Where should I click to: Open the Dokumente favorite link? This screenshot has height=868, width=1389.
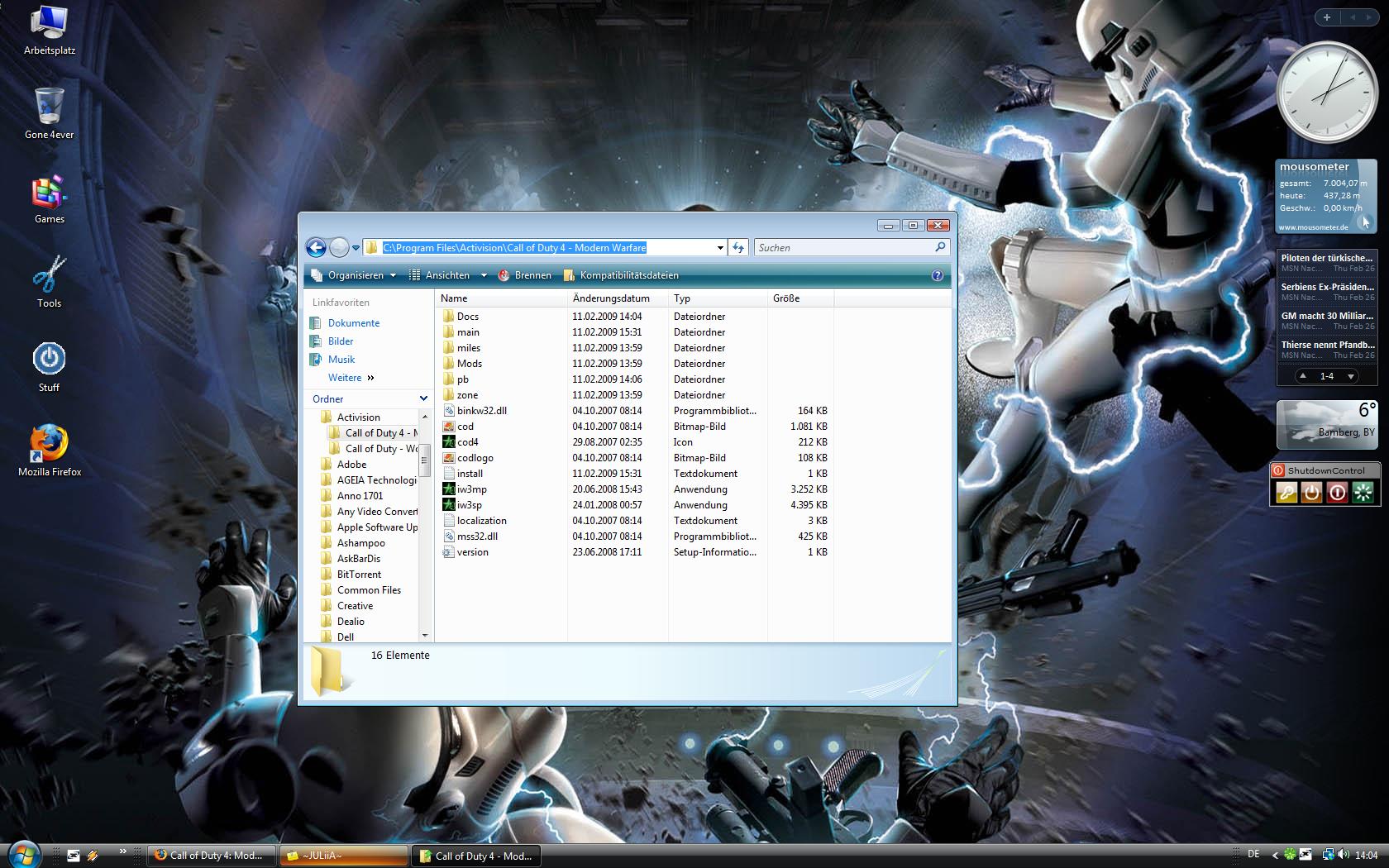[x=354, y=323]
